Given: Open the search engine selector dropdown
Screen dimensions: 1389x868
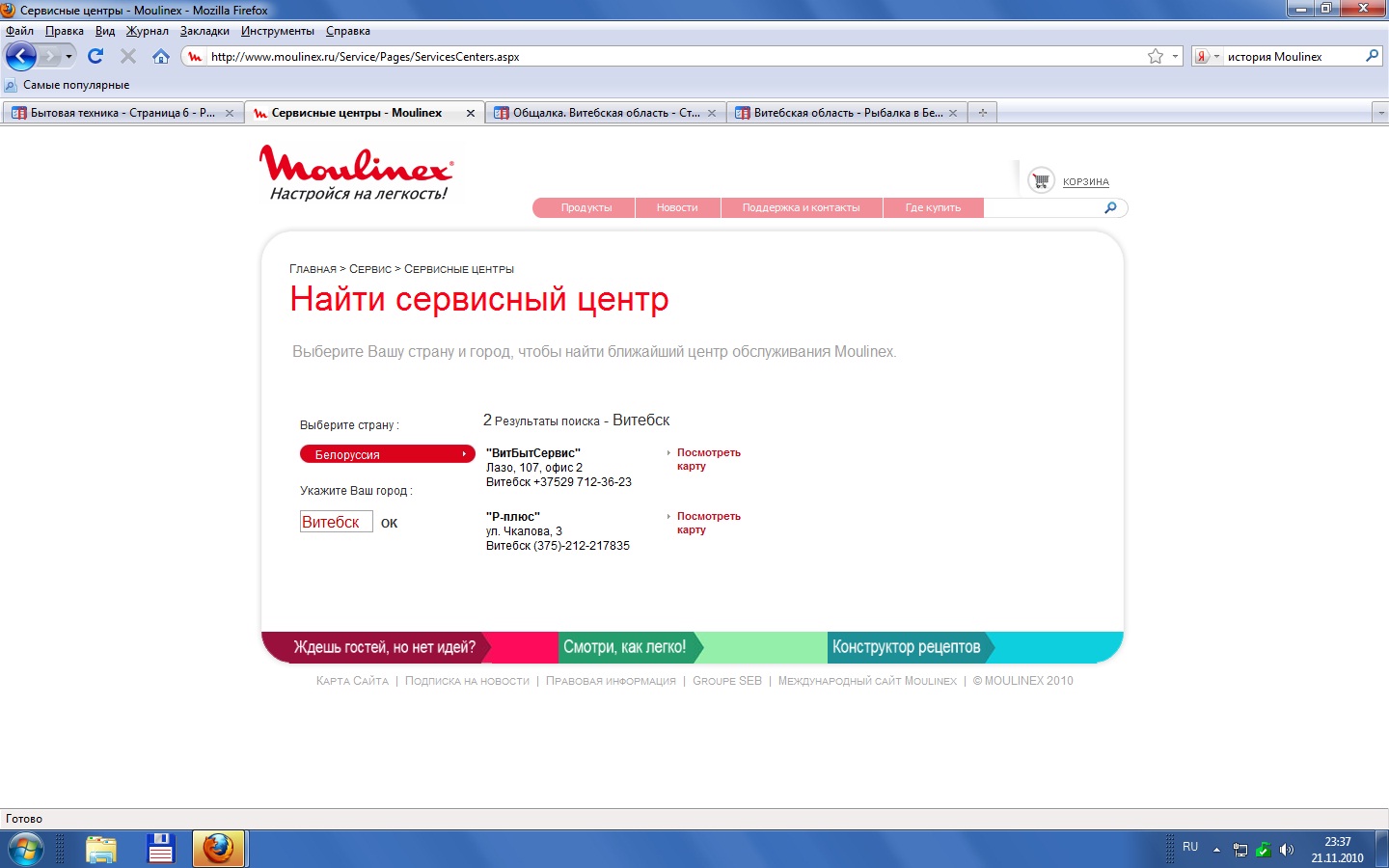Looking at the screenshot, I should (x=1208, y=56).
